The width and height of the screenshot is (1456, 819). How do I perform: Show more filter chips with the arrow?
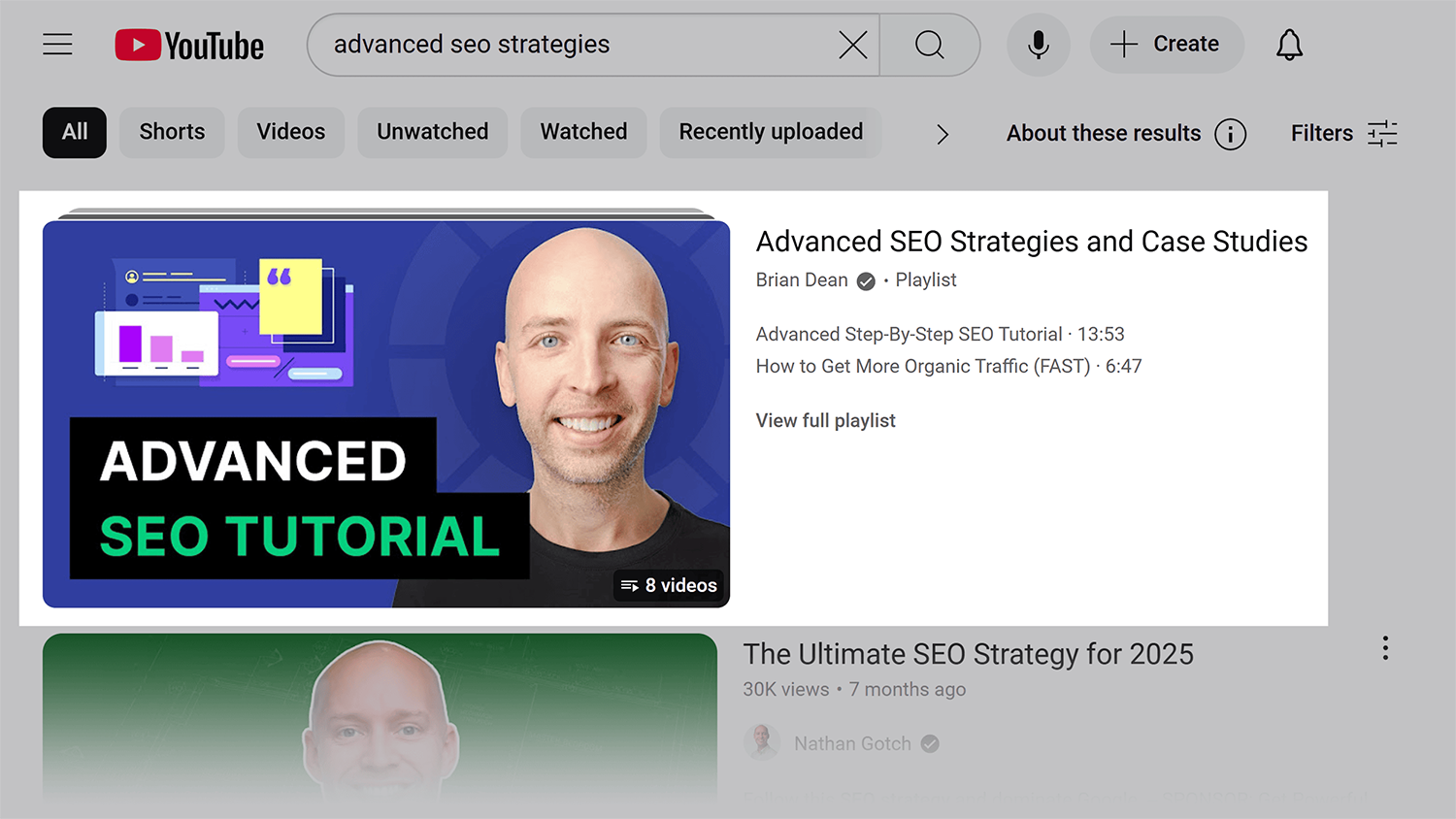[942, 134]
